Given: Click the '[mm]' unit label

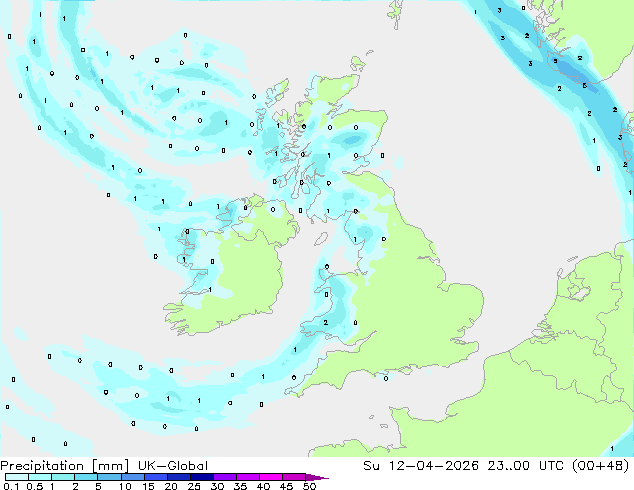Looking at the screenshot, I should click(110, 466).
